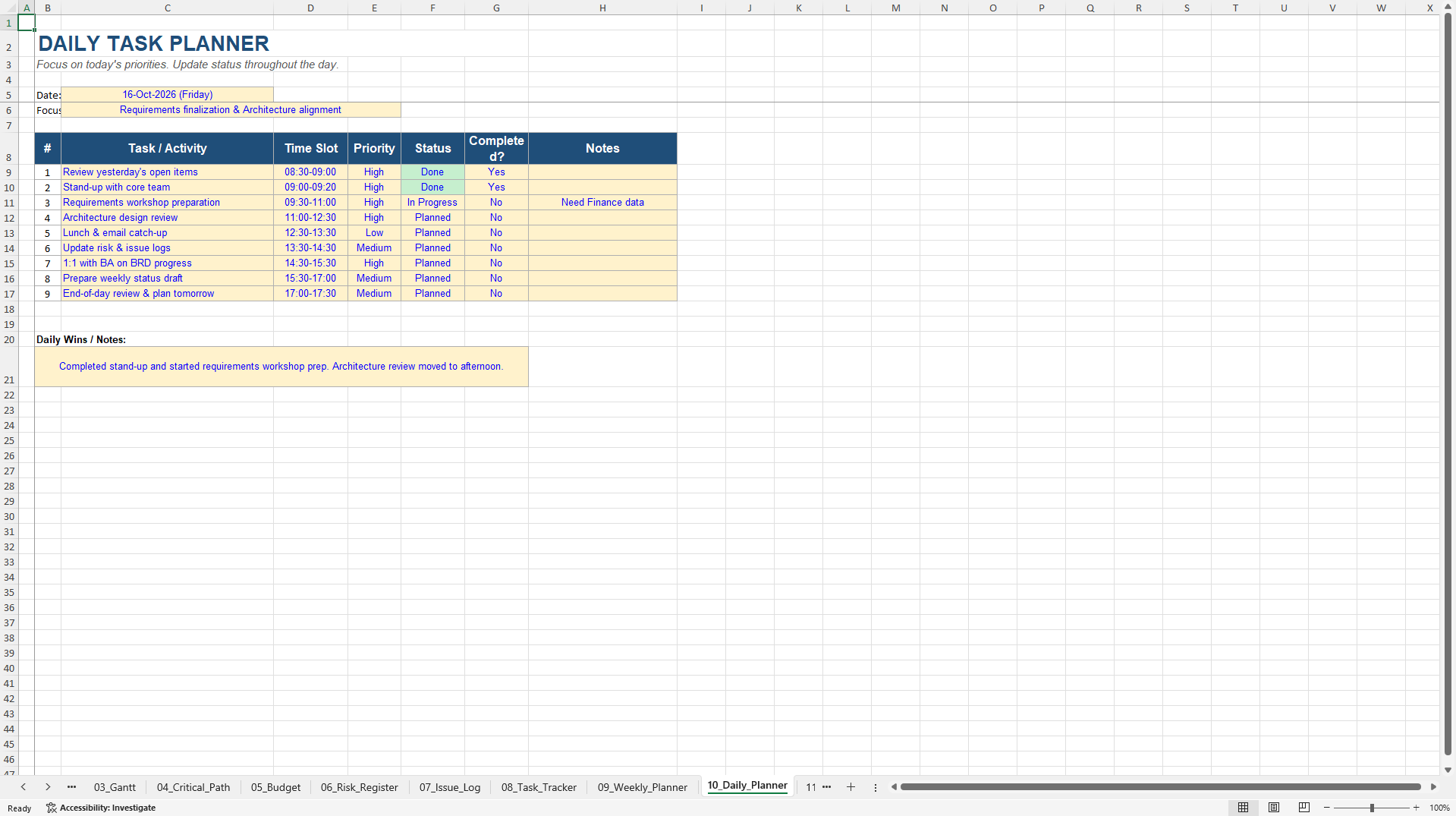Open the 09_Weekly_Planner sheet tab
1456x816 pixels.
click(x=642, y=787)
